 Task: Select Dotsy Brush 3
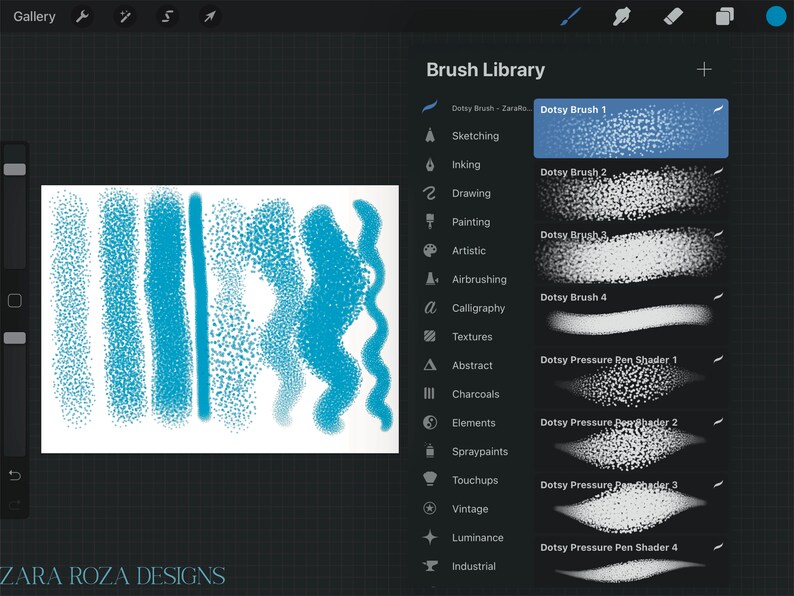coord(631,254)
